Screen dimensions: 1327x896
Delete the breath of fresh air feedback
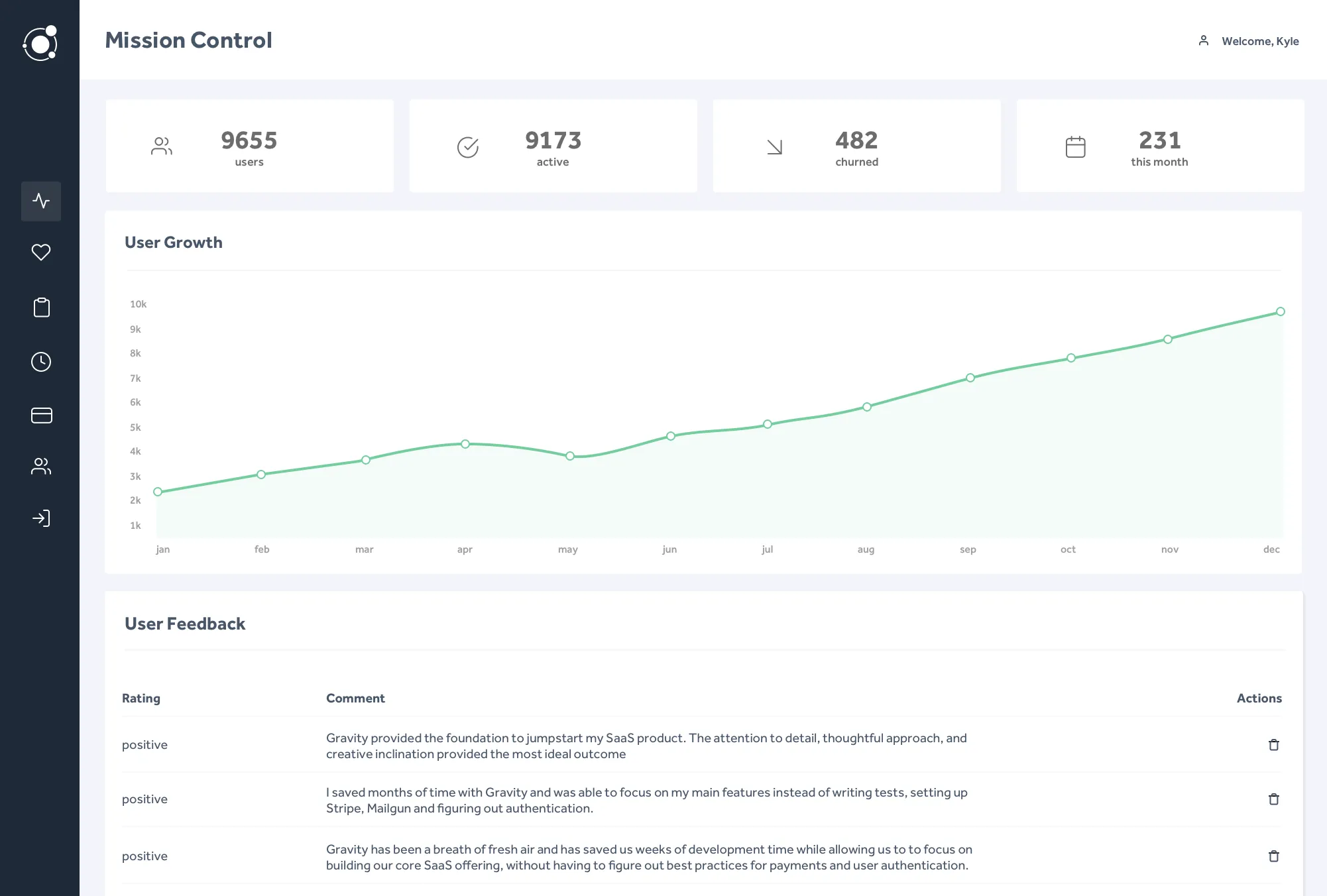[1273, 856]
